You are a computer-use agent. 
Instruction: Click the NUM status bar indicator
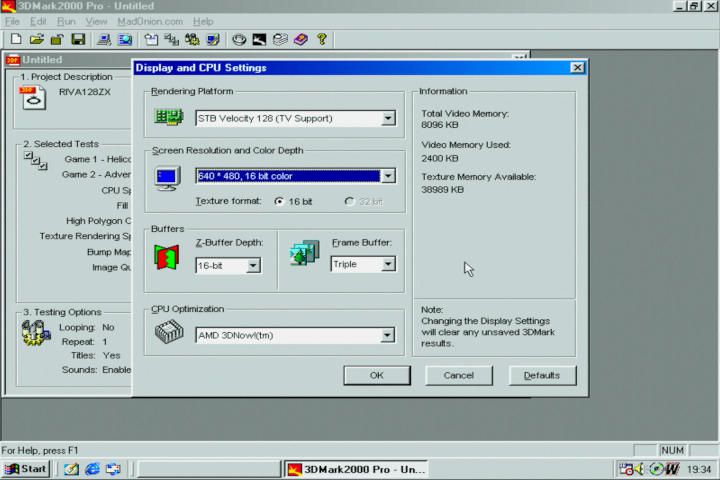[x=673, y=451]
